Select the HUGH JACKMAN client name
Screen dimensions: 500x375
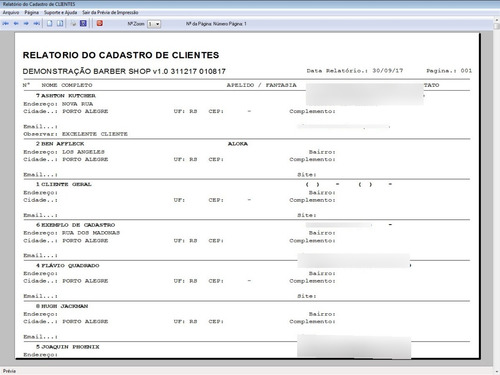[x=65, y=306]
